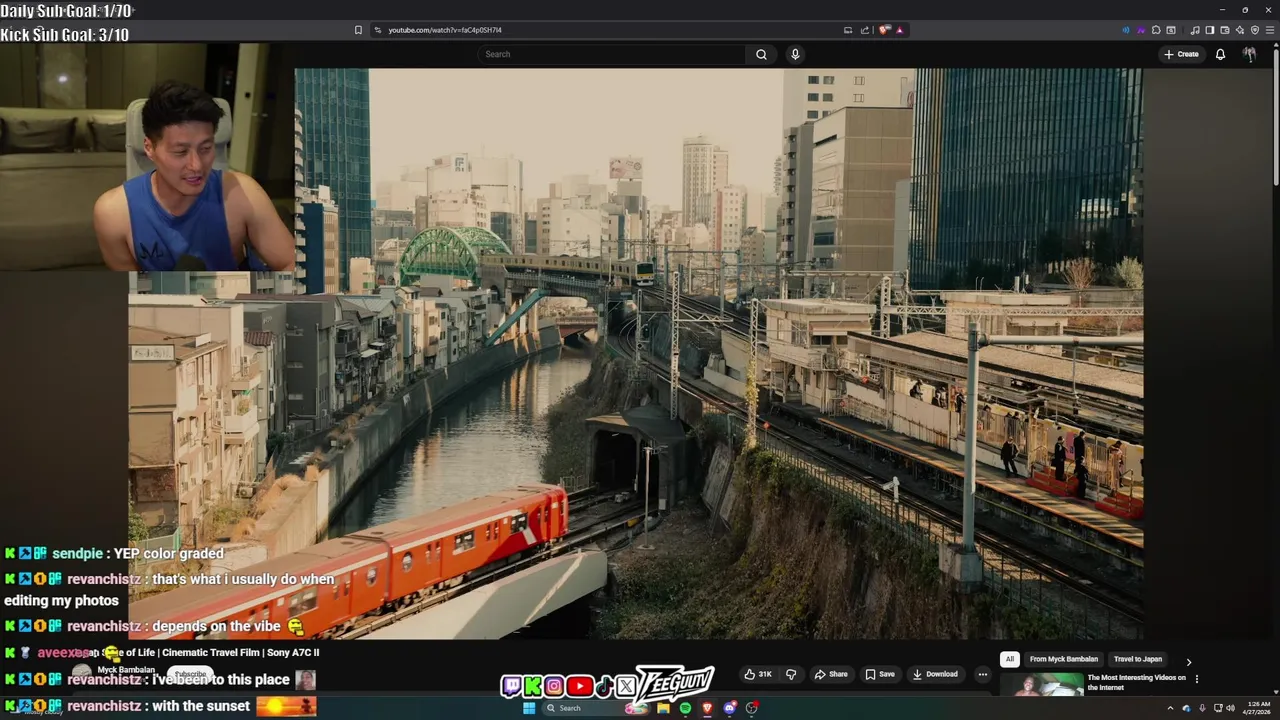
Task: Show hidden system tray icons chevron
Action: [x=1170, y=708]
